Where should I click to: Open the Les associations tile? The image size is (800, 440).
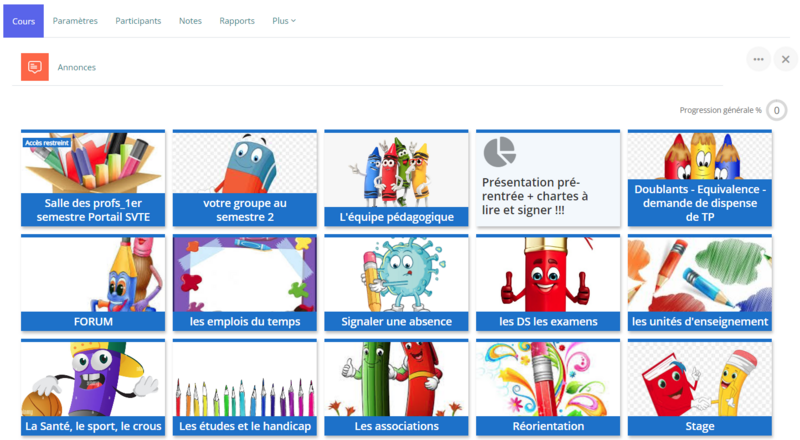click(396, 387)
